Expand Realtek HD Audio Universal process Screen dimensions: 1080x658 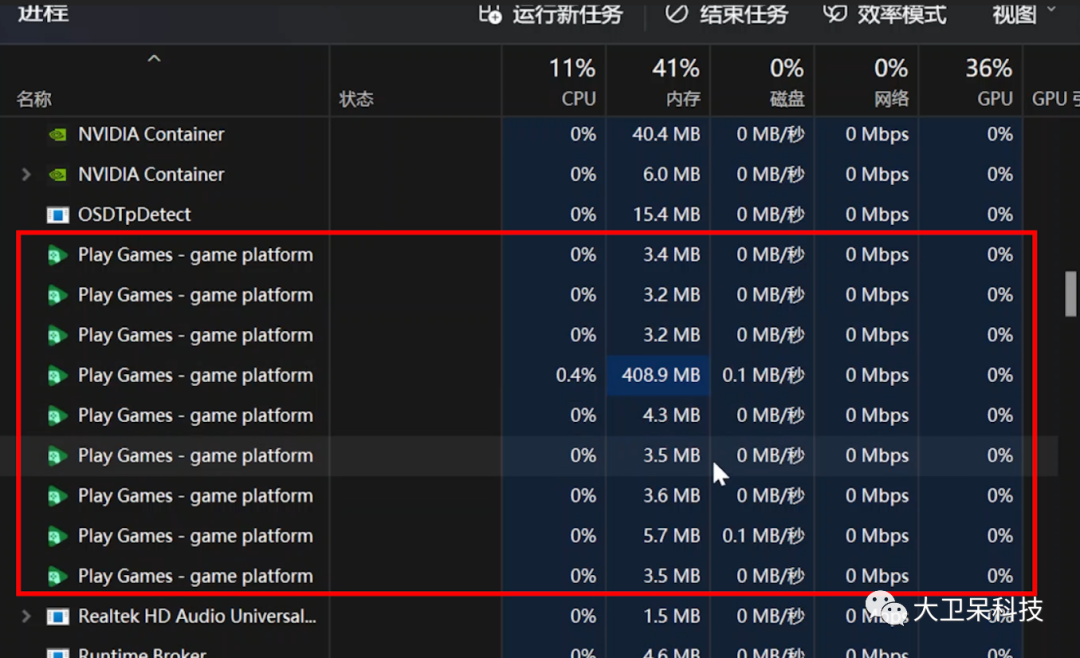pyautogui.click(x=26, y=616)
